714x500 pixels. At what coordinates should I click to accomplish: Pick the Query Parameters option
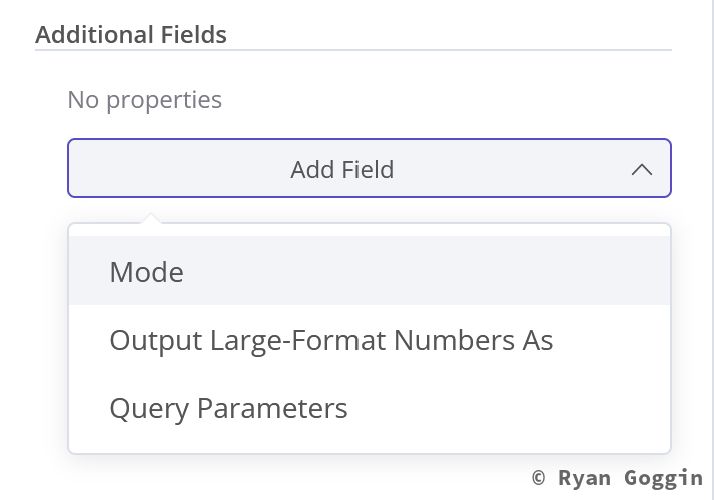pyautogui.click(x=228, y=408)
